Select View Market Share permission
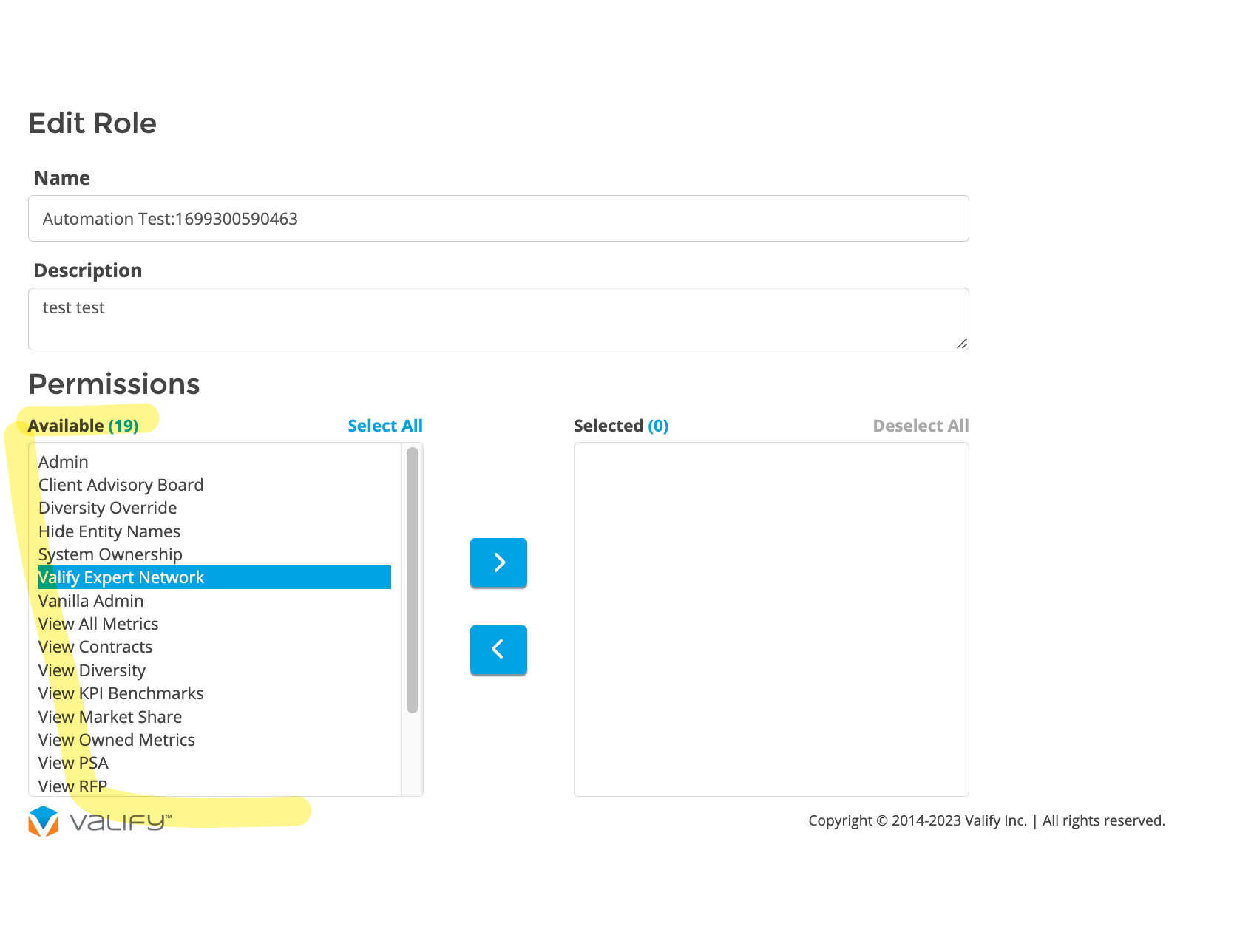This screenshot has width=1254, height=952. click(x=110, y=717)
